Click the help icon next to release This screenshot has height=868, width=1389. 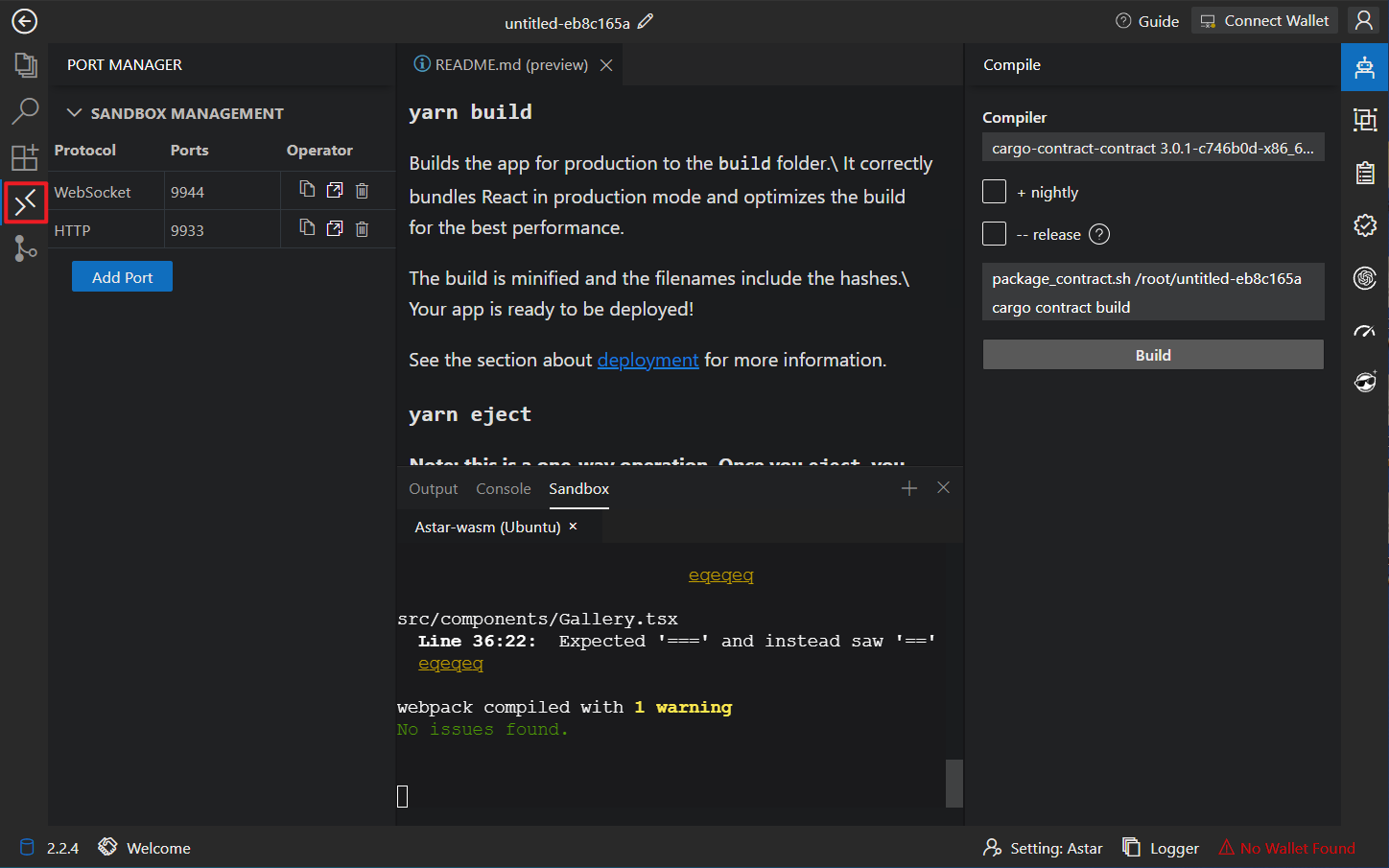[x=1099, y=234]
